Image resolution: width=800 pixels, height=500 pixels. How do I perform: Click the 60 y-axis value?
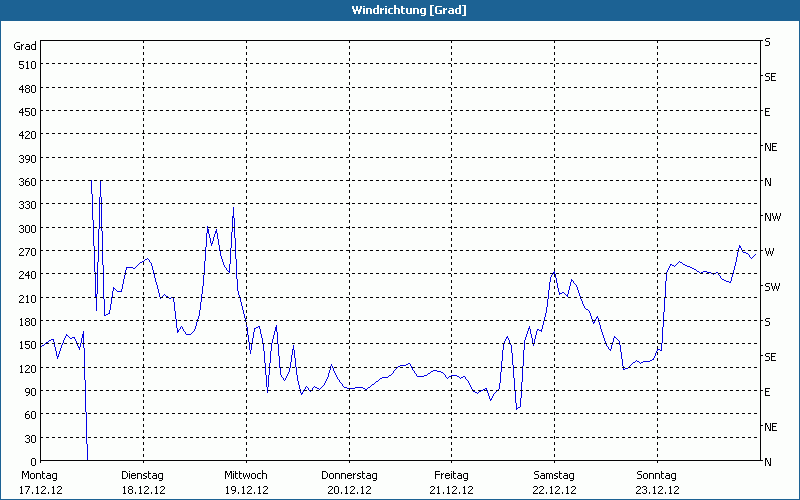[31, 415]
